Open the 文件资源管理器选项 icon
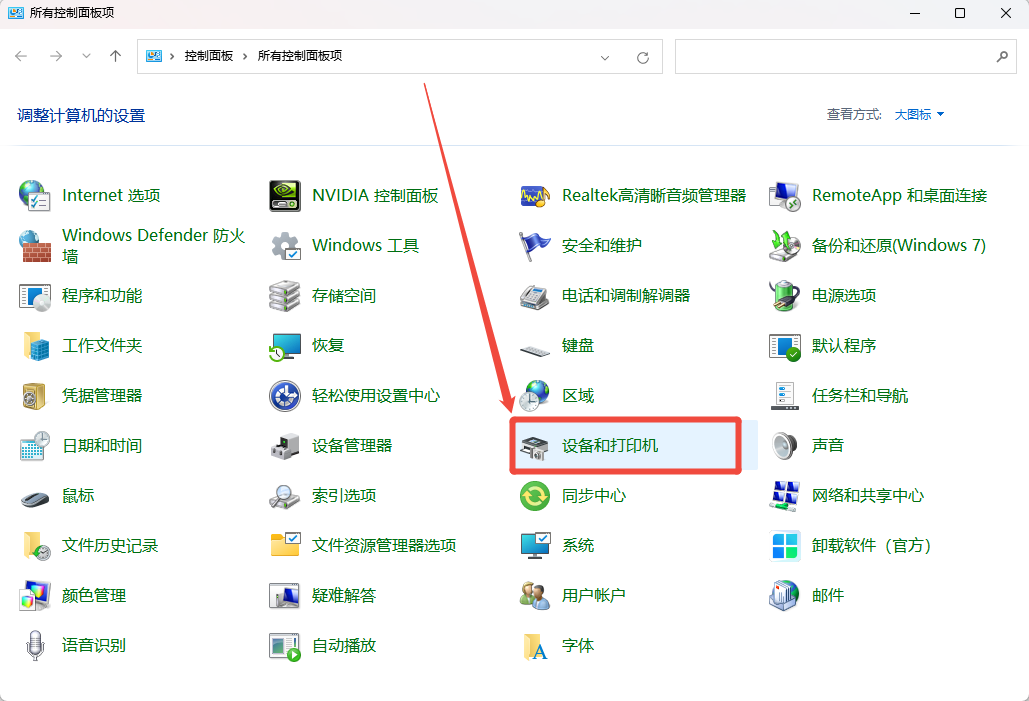This screenshot has height=701, width=1029. [x=285, y=545]
